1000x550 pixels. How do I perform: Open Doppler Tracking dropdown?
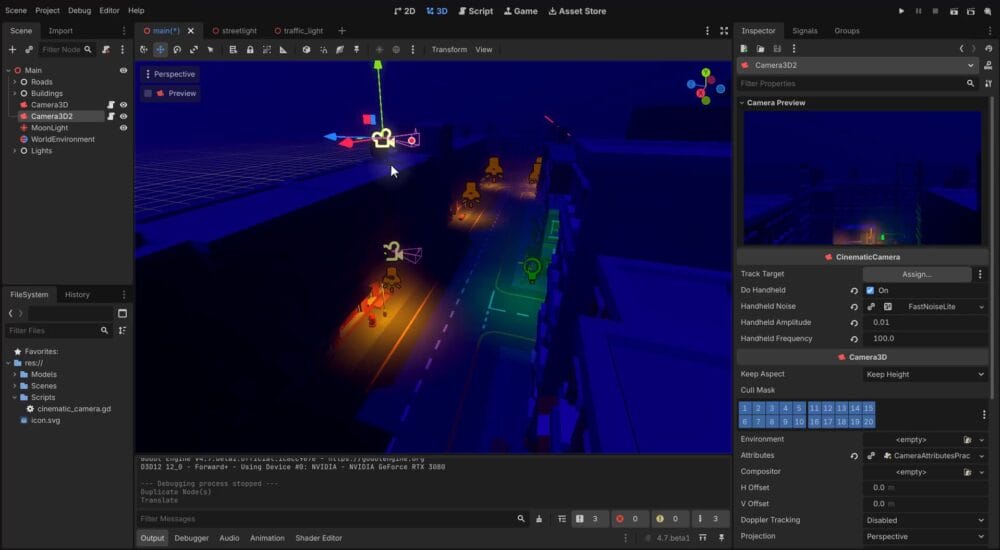[925, 520]
